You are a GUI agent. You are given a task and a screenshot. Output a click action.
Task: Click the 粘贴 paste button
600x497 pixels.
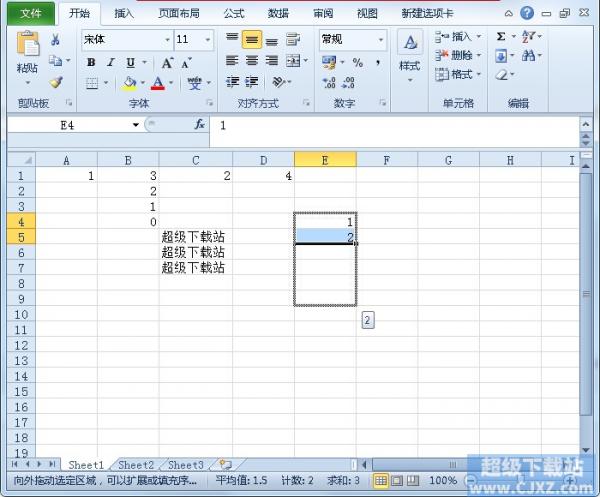click(27, 57)
